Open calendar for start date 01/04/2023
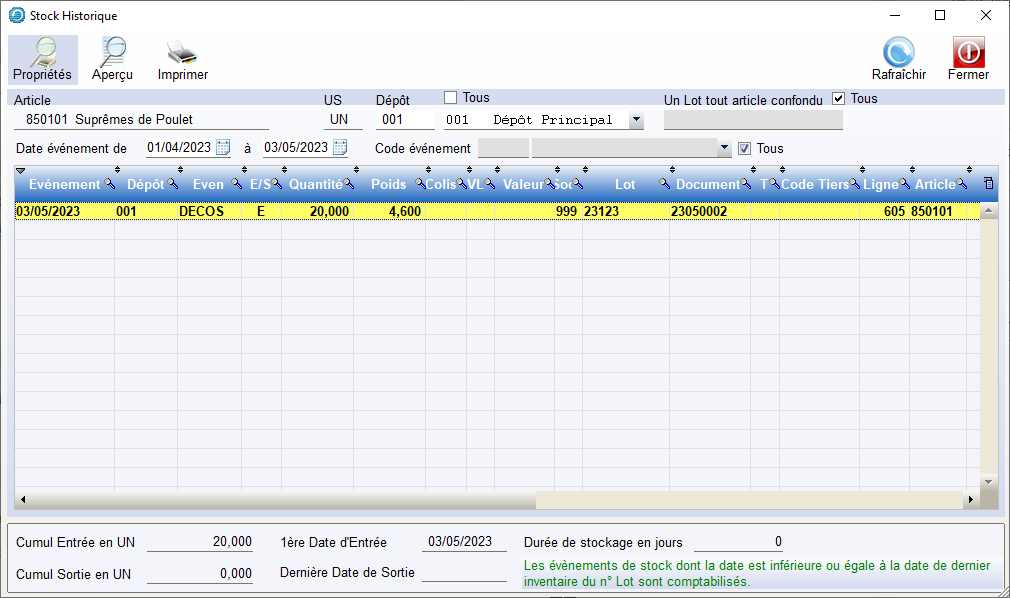Viewport: 1010px width, 598px height. (x=223, y=148)
